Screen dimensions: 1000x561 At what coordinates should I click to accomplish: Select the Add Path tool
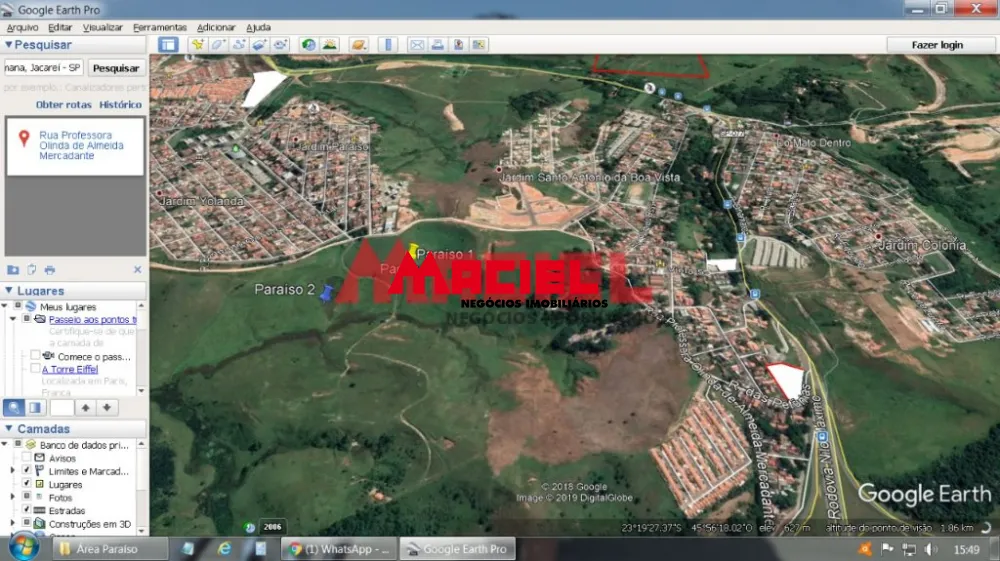239,45
